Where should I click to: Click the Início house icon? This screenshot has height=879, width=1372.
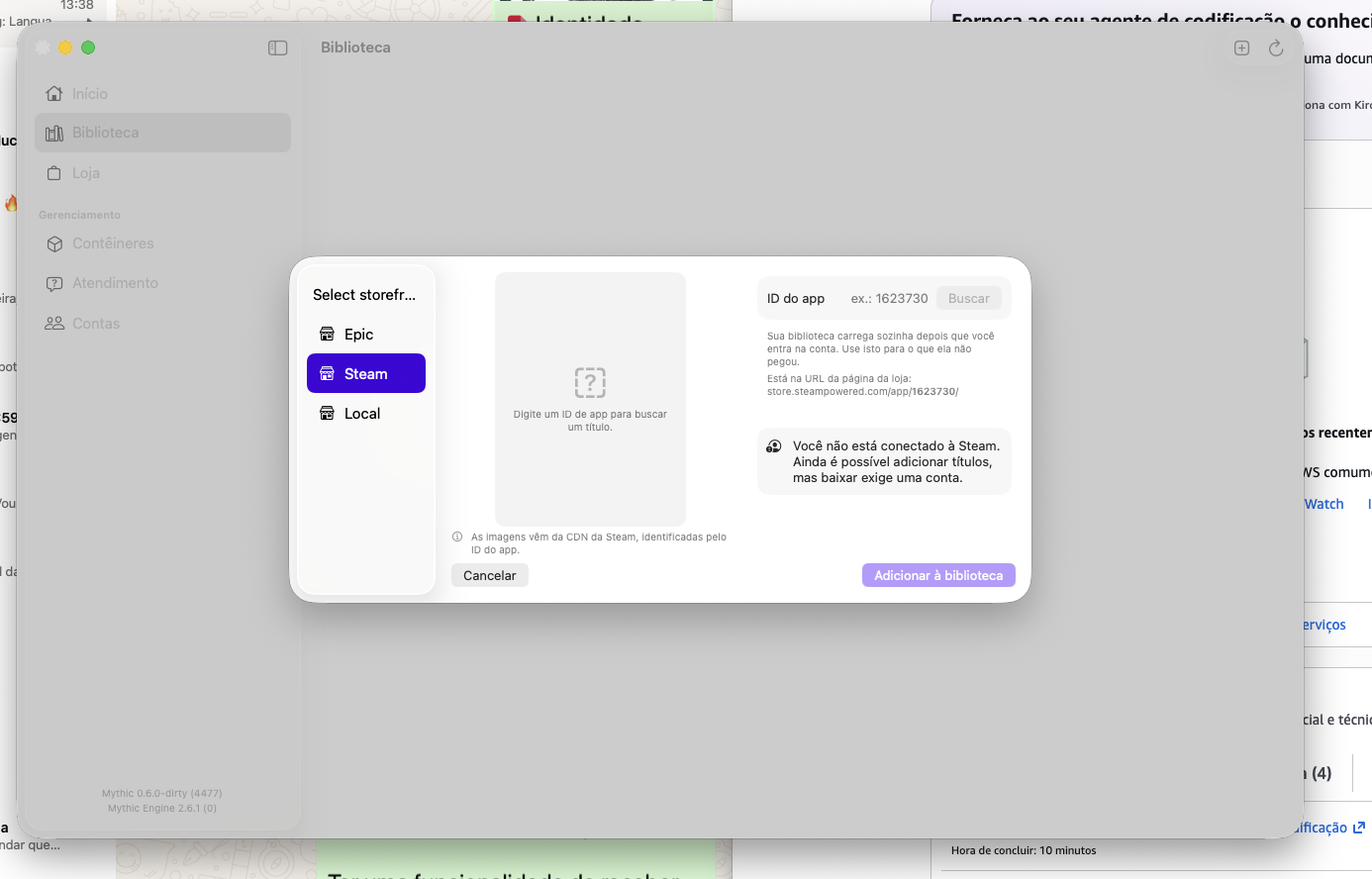pyautogui.click(x=54, y=93)
